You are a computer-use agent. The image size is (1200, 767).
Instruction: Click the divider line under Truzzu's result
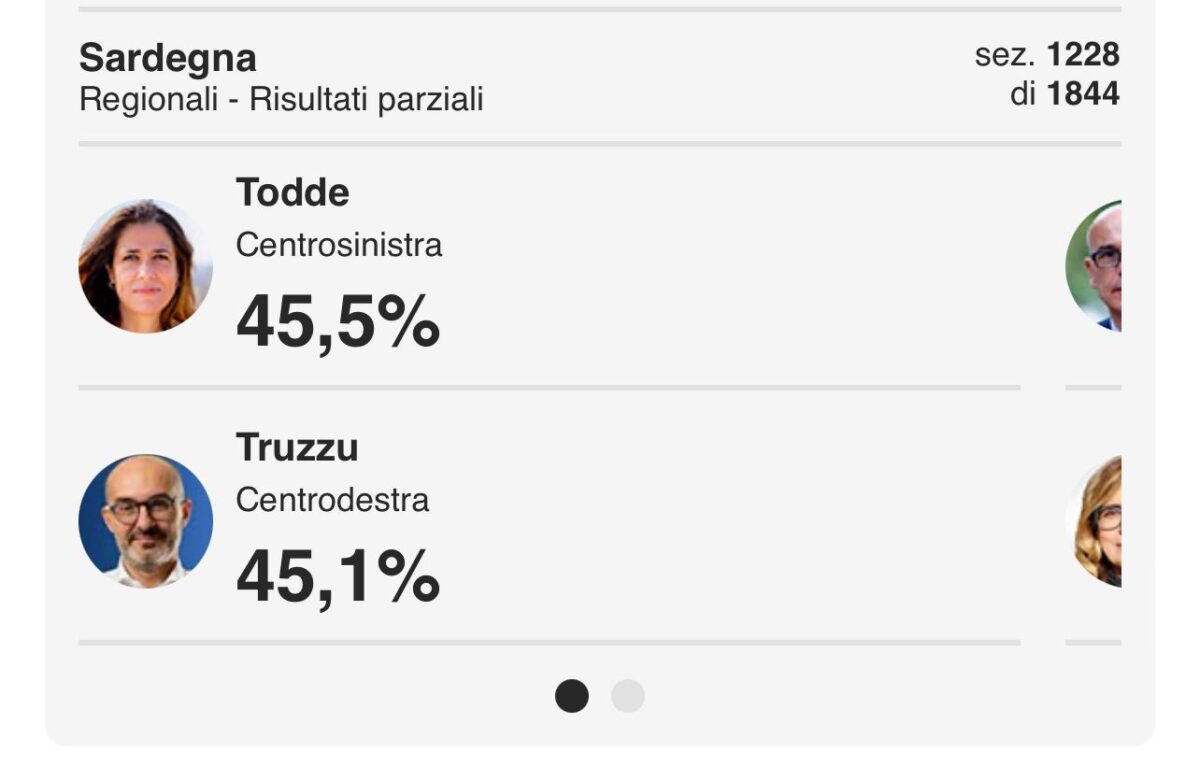549,642
